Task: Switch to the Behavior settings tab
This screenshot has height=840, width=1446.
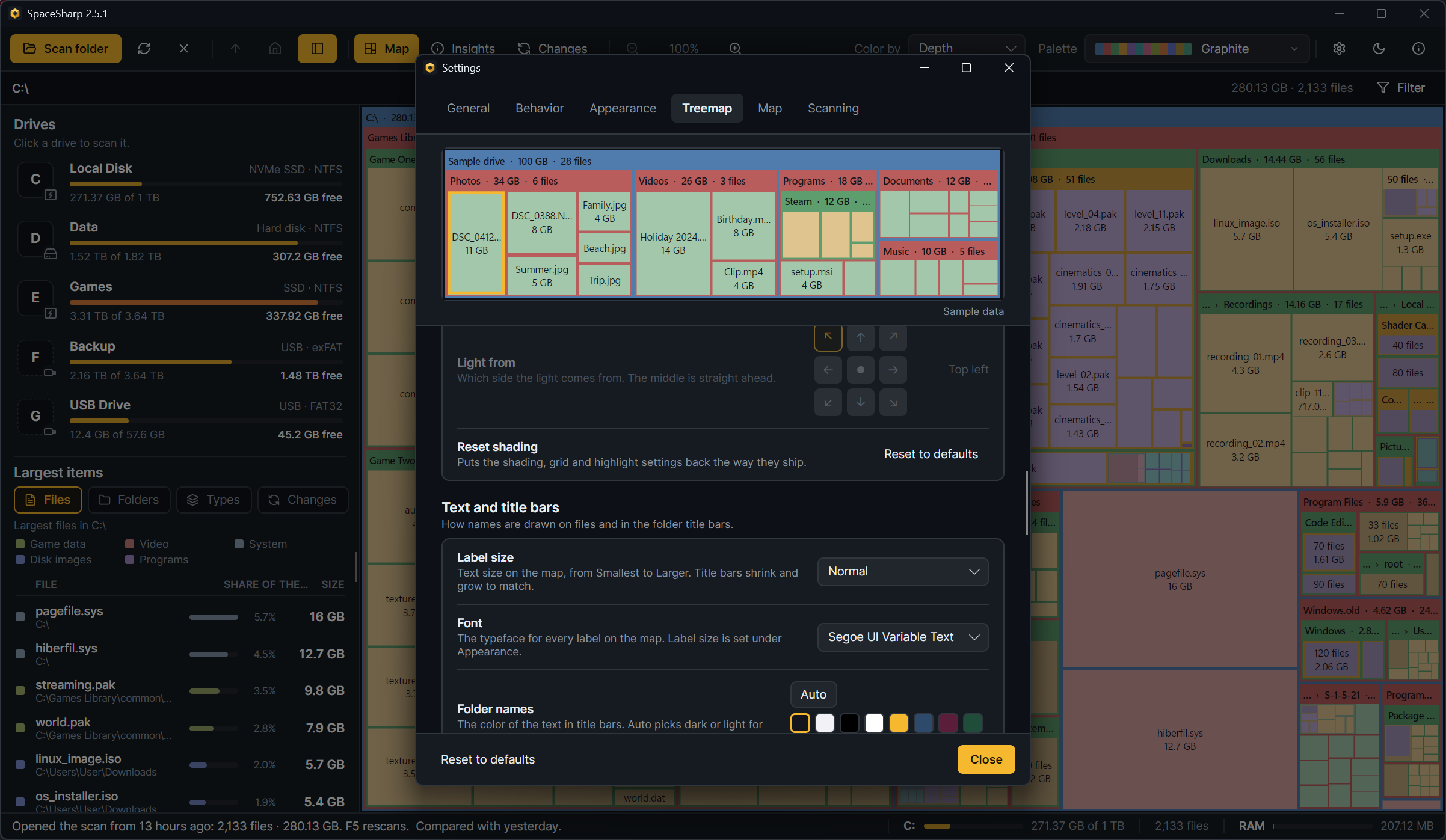Action: 540,108
